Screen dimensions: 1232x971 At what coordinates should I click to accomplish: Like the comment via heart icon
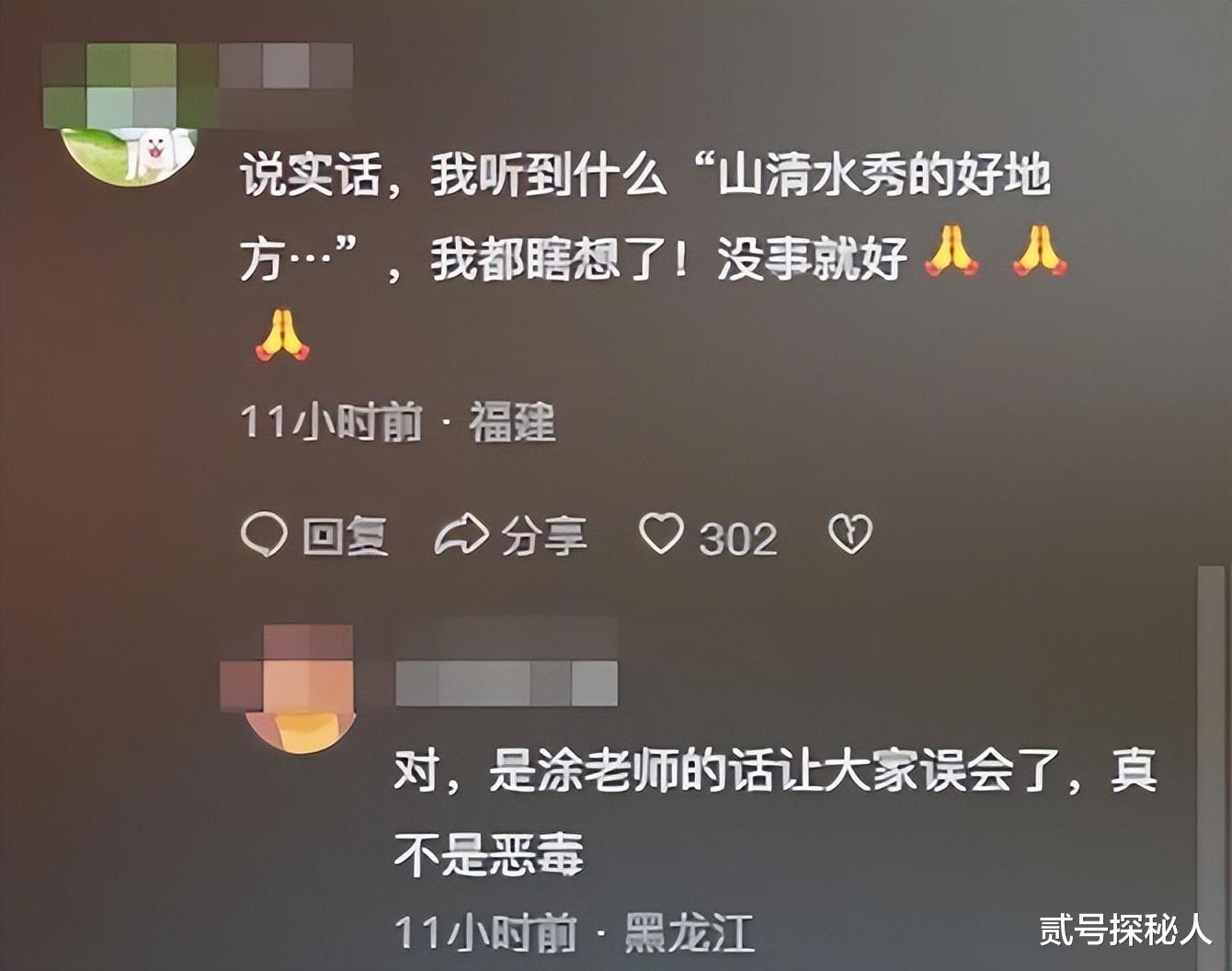click(x=662, y=533)
